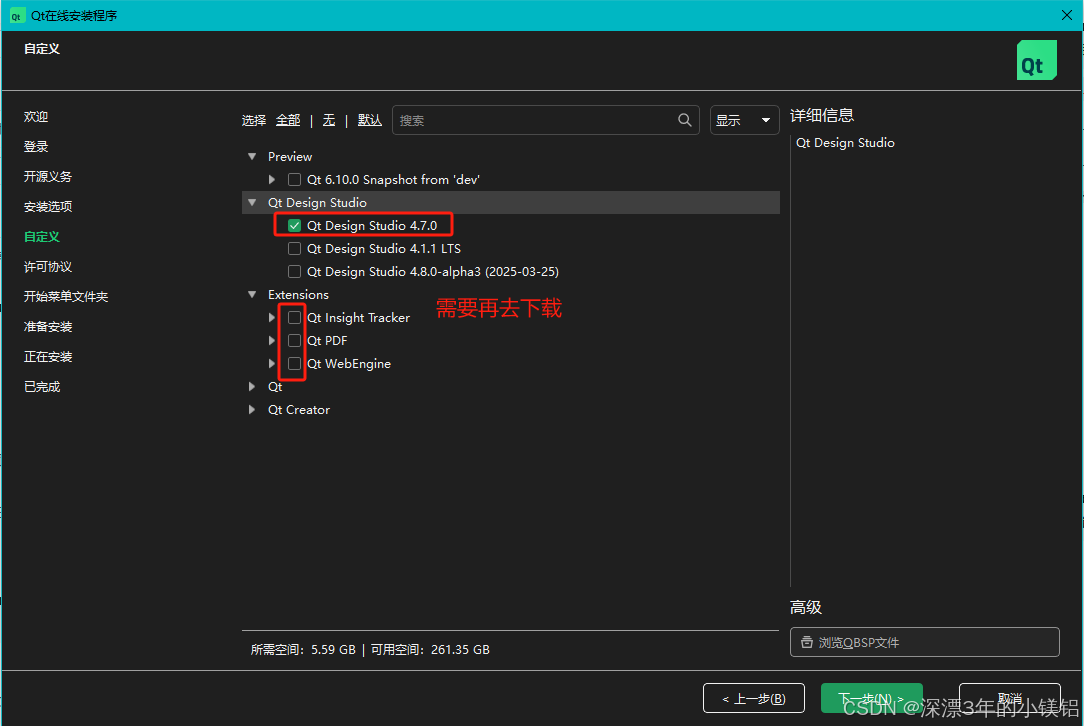Enable the Qt WebEngine checkbox
This screenshot has height=726, width=1084.
pyautogui.click(x=295, y=364)
